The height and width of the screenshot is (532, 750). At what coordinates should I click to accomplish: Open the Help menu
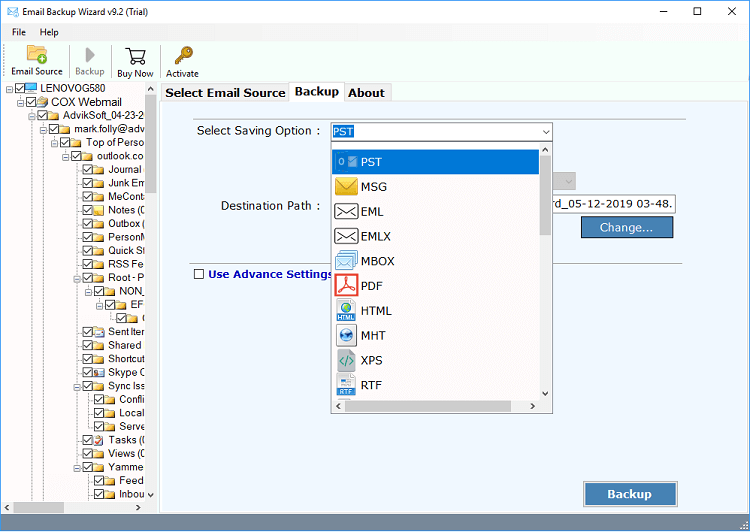(49, 32)
